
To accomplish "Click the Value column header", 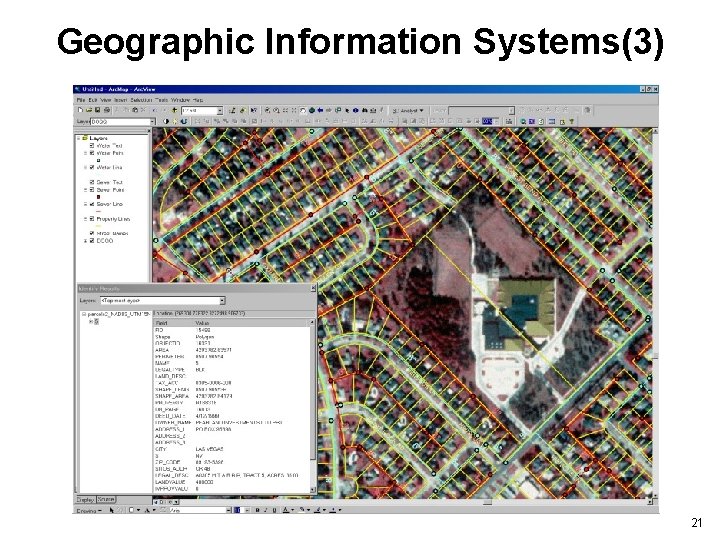I will tap(251, 323).
